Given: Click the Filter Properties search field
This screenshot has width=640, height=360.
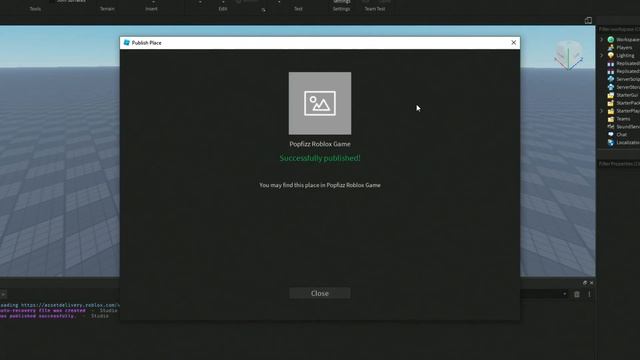Looking at the screenshot, I should (x=619, y=164).
